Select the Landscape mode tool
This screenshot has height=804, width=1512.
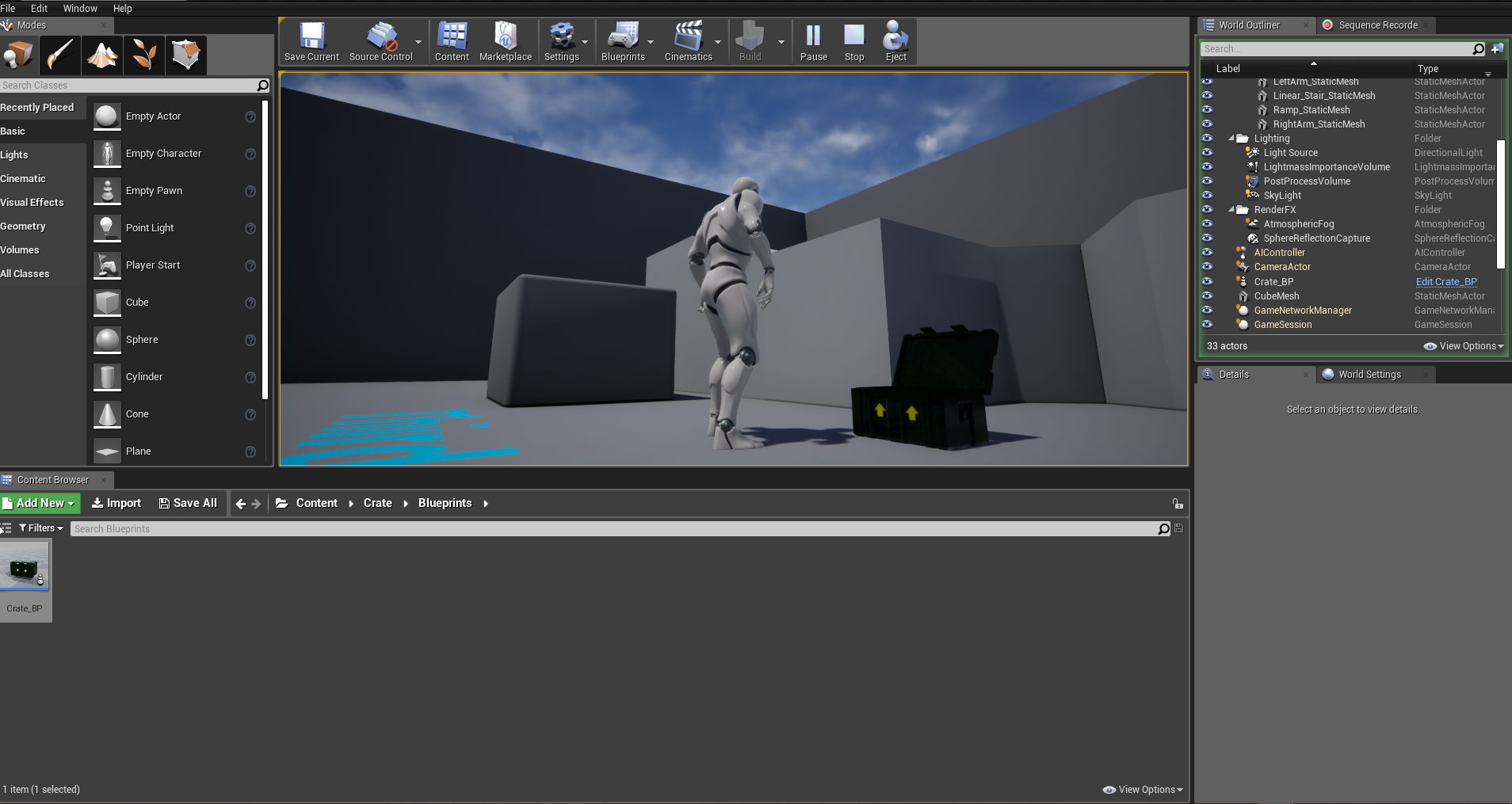(102, 55)
